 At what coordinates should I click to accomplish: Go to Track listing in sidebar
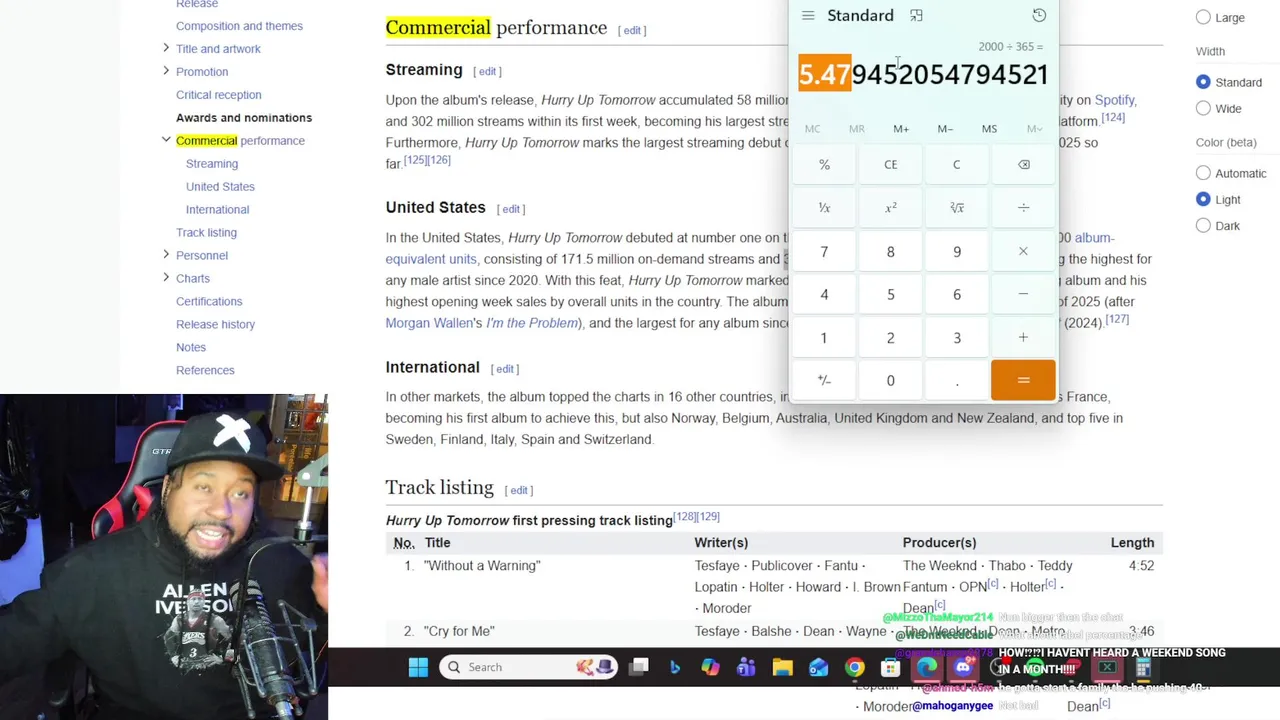click(206, 232)
